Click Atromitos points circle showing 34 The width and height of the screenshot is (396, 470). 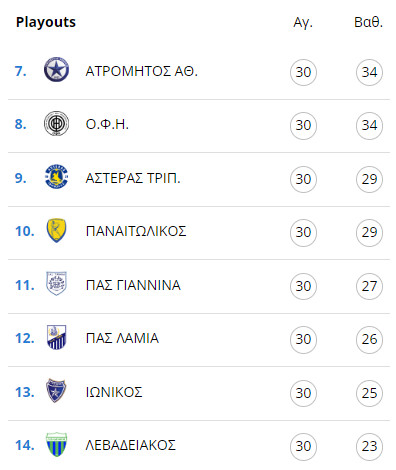(369, 72)
